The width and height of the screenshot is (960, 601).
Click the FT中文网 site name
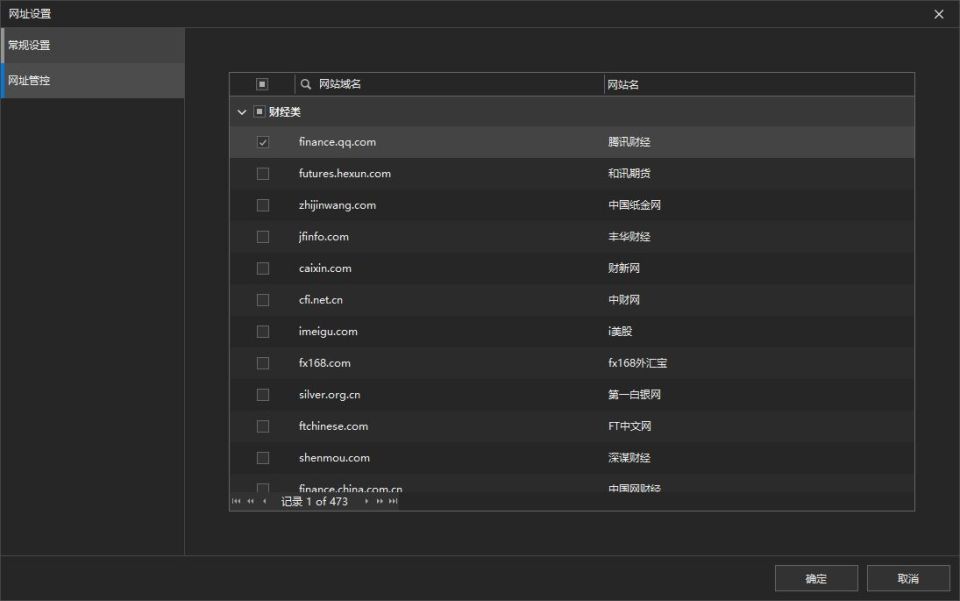629,427
